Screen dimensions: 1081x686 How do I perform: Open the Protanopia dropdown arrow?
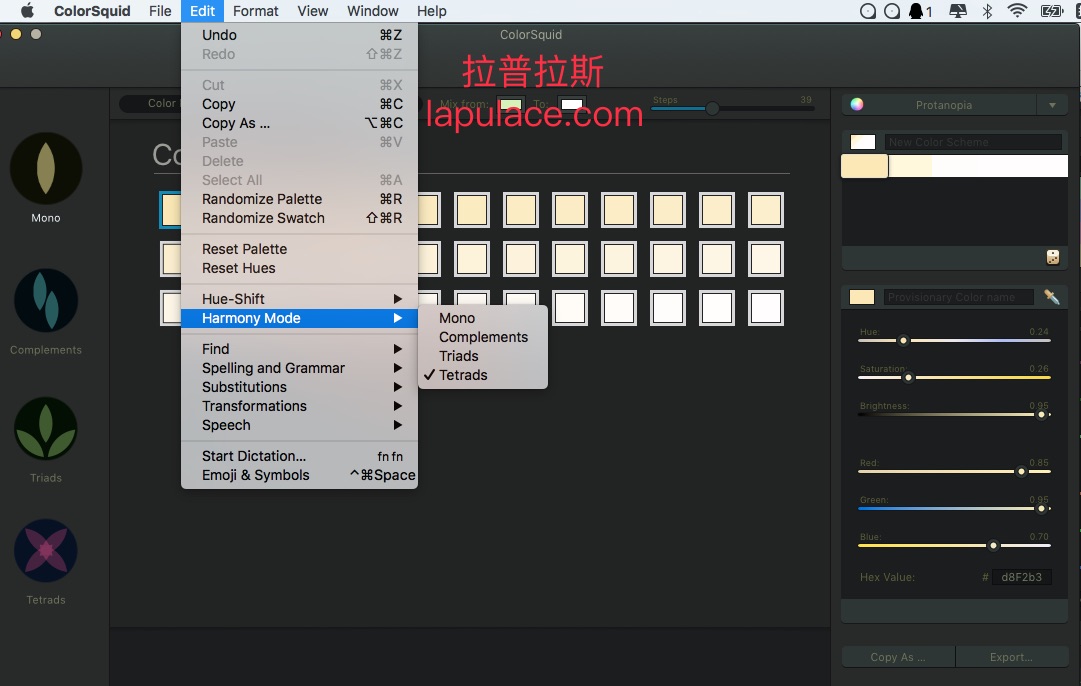1052,105
